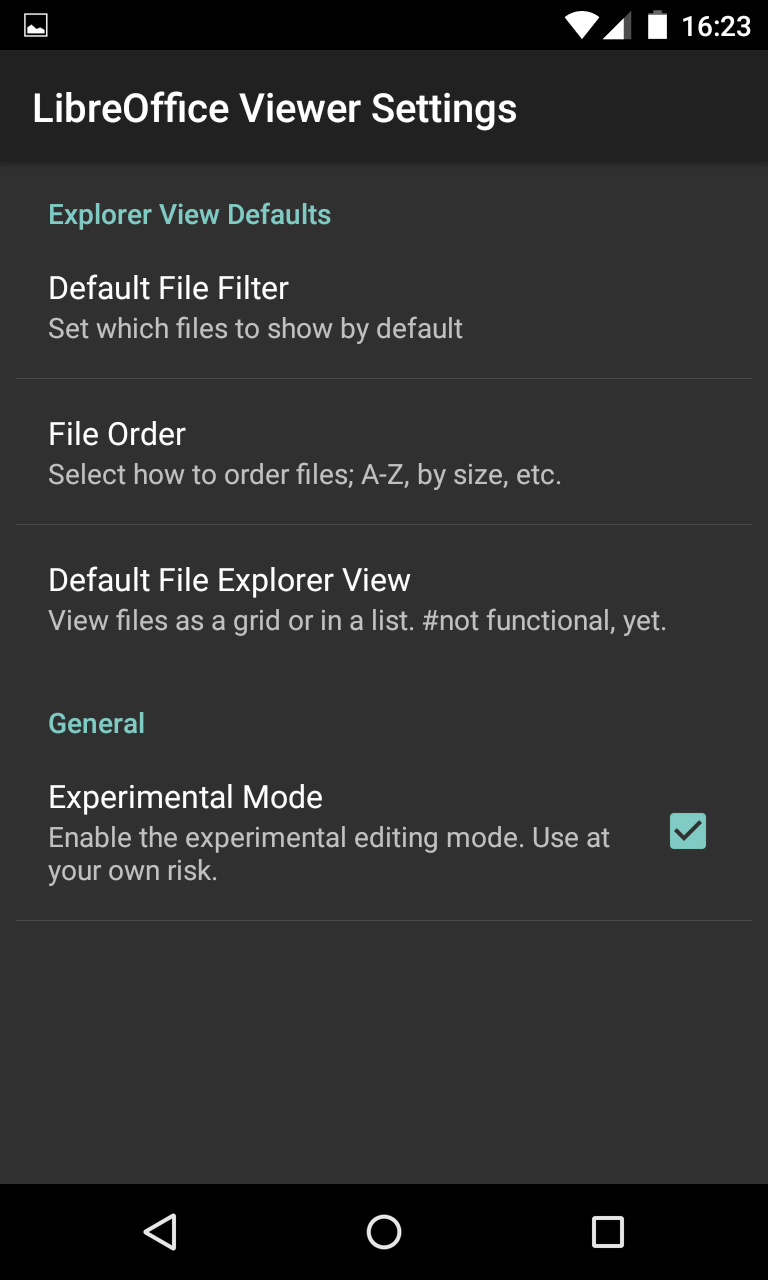
Task: Tap the battery status icon
Action: pyautogui.click(x=657, y=26)
